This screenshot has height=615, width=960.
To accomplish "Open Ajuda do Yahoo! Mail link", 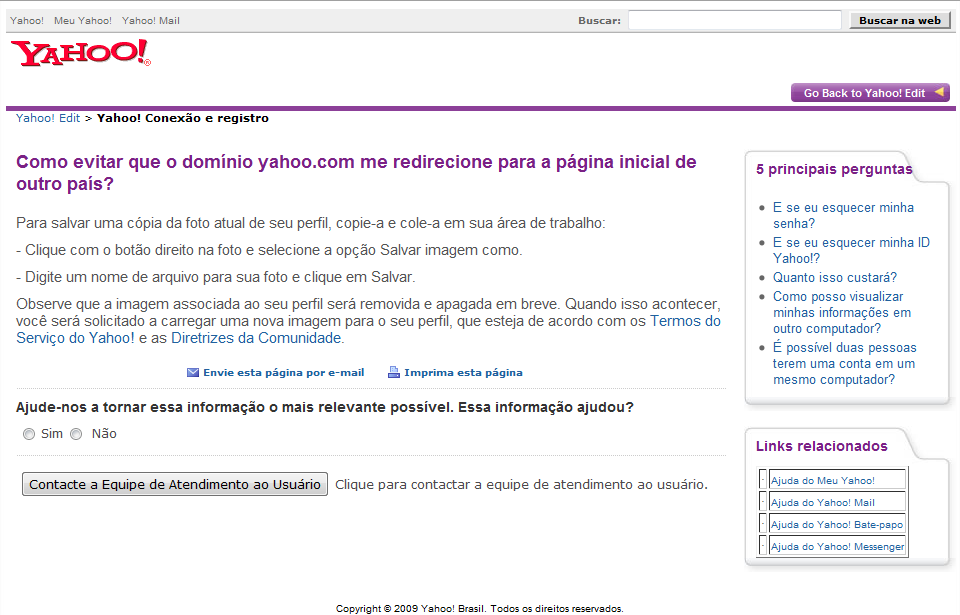I will pos(822,502).
